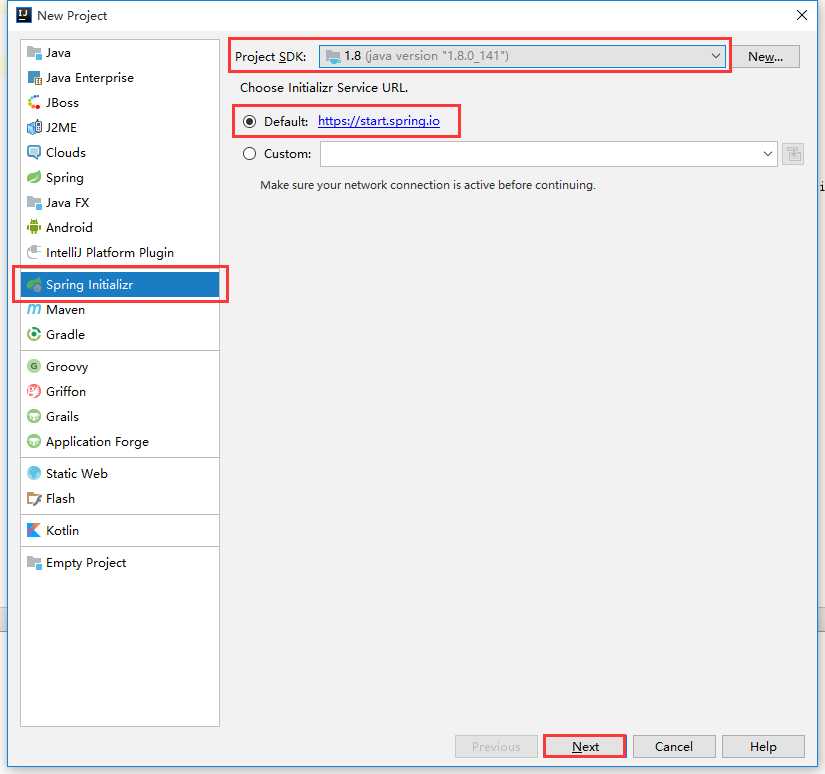Click the Flash icon
825x774 pixels.
(34, 498)
